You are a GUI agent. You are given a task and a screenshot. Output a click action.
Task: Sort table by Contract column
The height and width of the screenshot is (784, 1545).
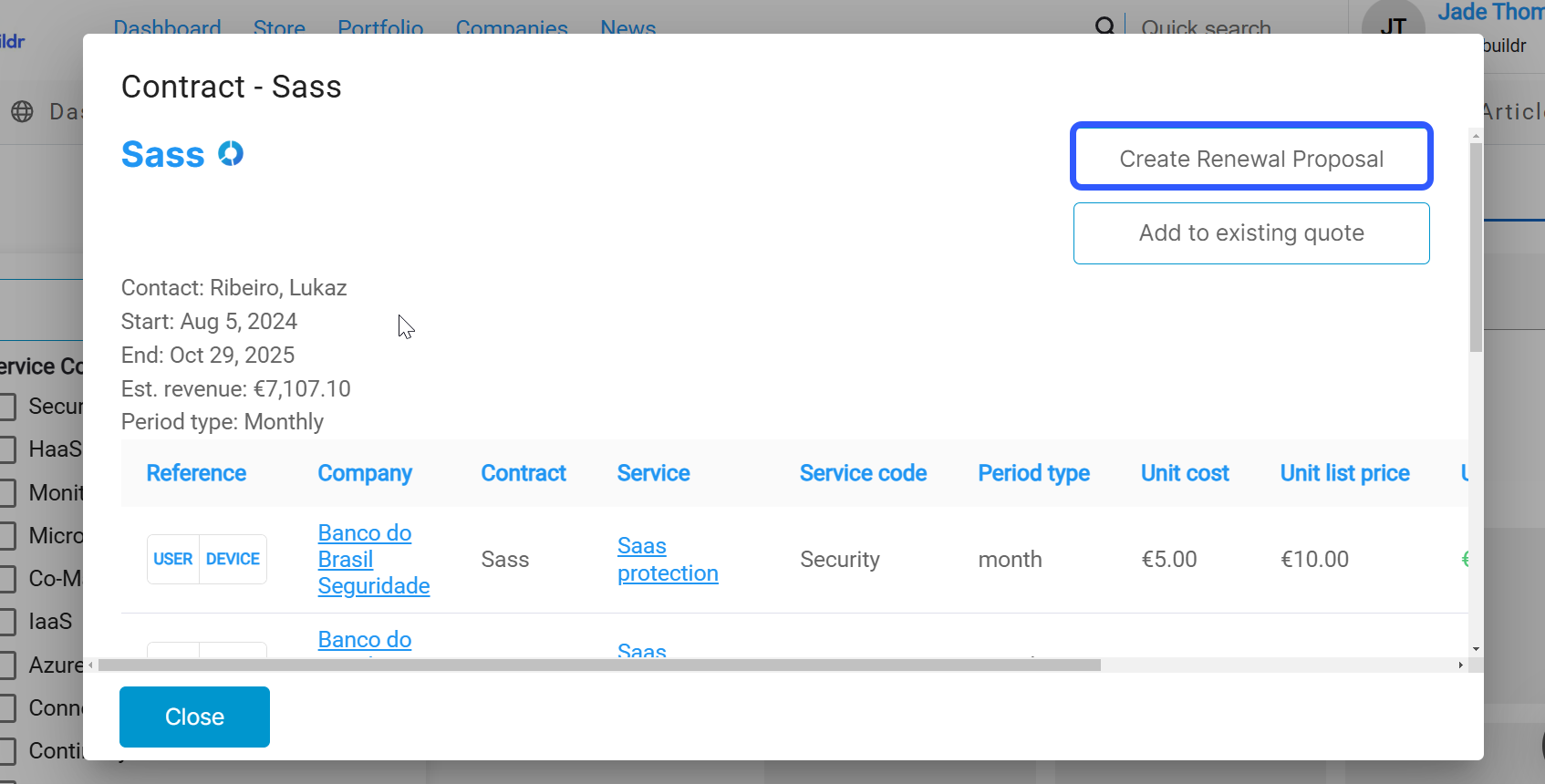[524, 473]
